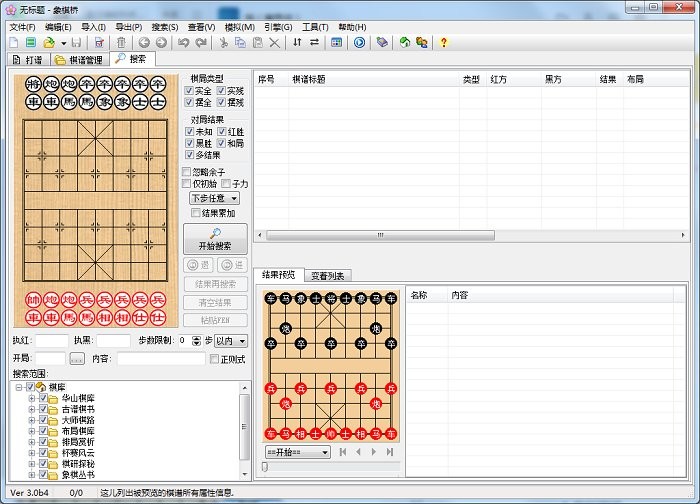Click the browse button next to 开局
Screen dimensions: 700x504
tap(77, 359)
